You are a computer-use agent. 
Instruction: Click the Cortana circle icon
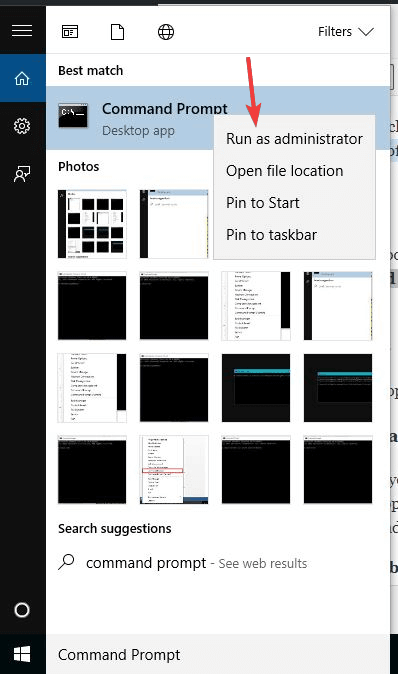coord(22,610)
